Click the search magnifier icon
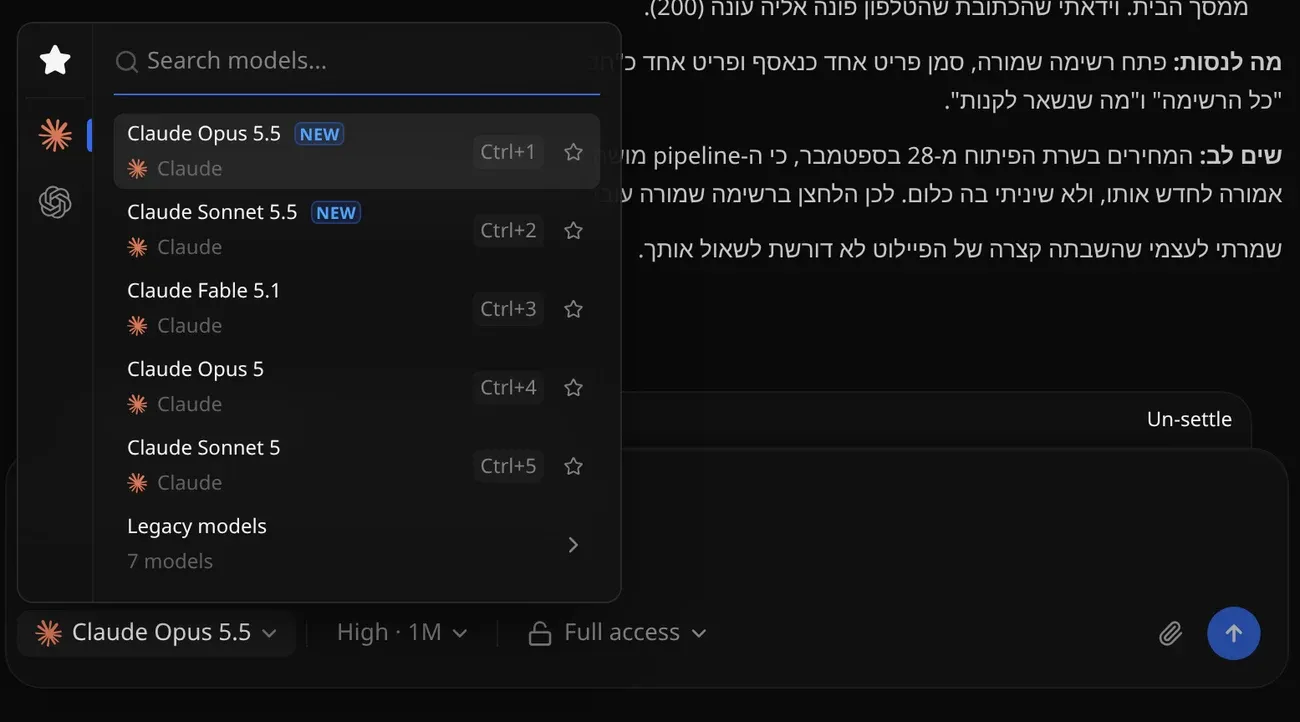Viewport: 1300px width, 722px height. [x=126, y=62]
